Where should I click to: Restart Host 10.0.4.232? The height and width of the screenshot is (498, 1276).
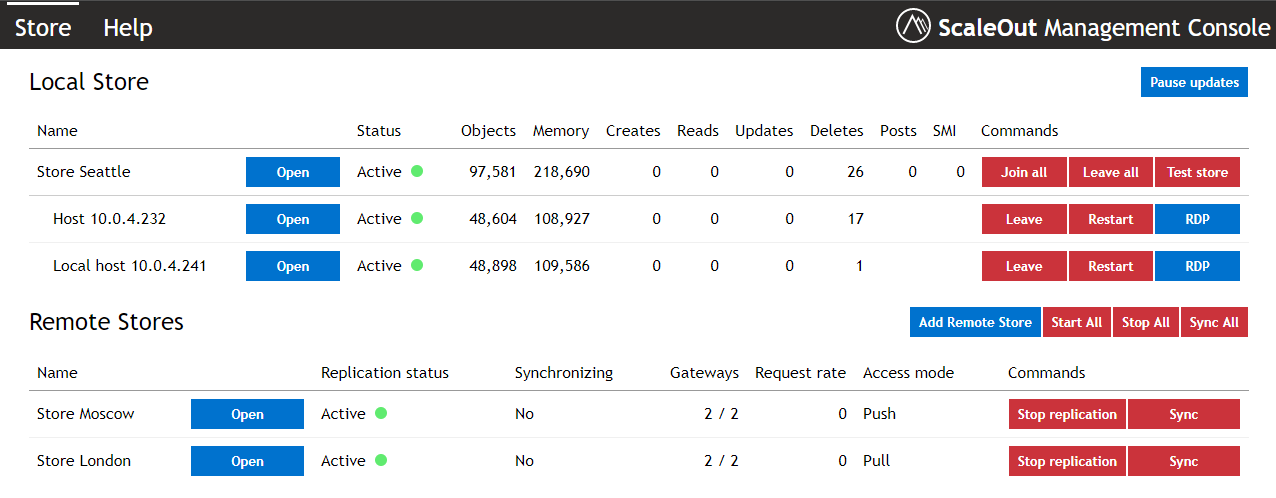pos(1111,219)
